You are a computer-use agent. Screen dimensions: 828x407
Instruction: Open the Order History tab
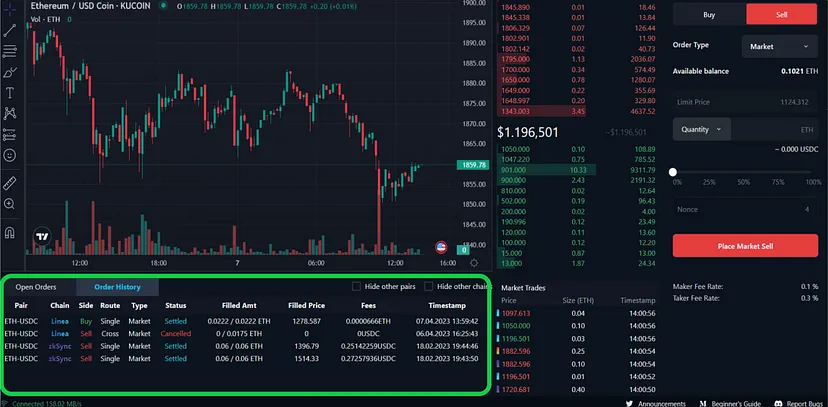(x=117, y=287)
